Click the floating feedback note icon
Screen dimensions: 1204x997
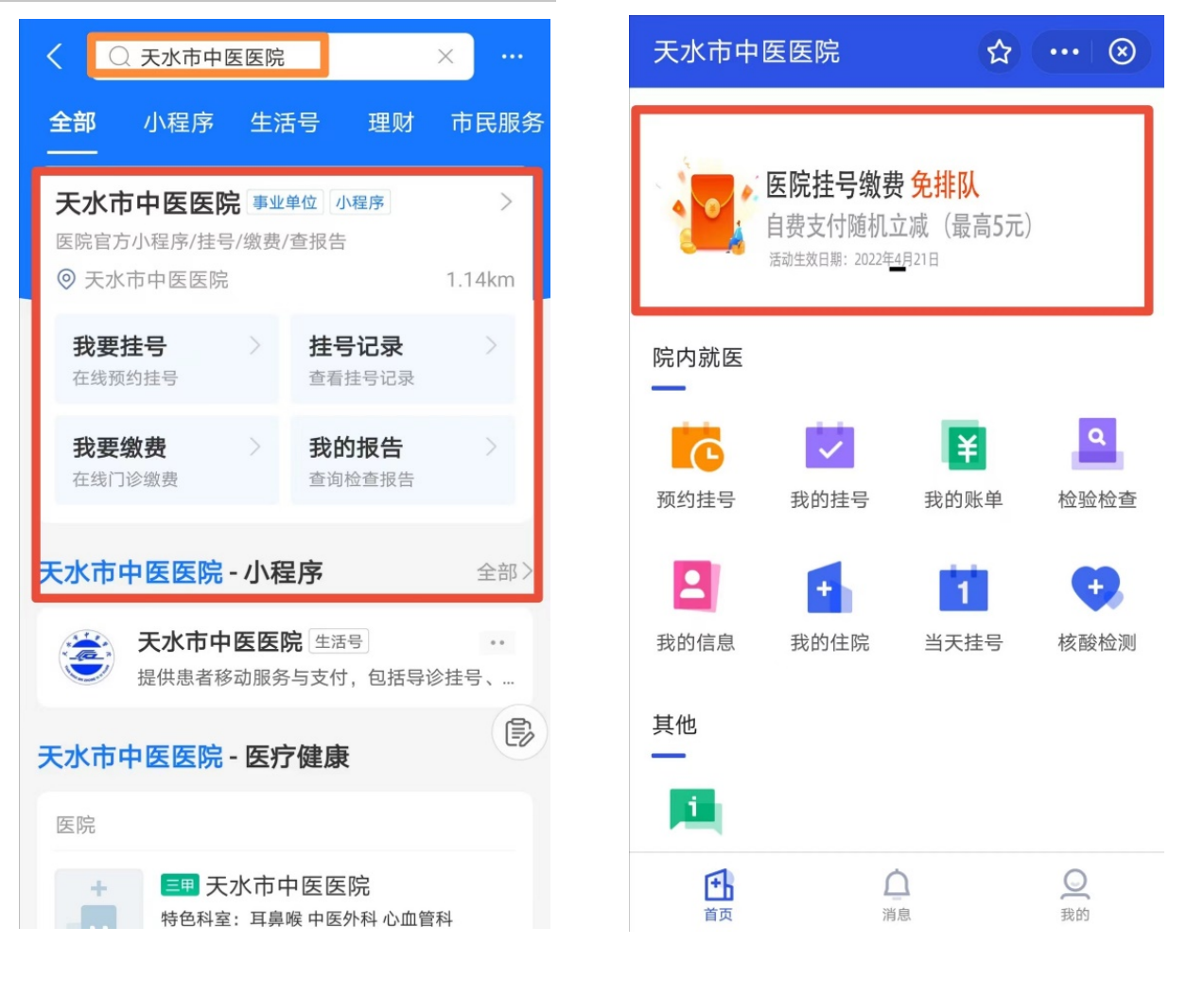[x=519, y=732]
